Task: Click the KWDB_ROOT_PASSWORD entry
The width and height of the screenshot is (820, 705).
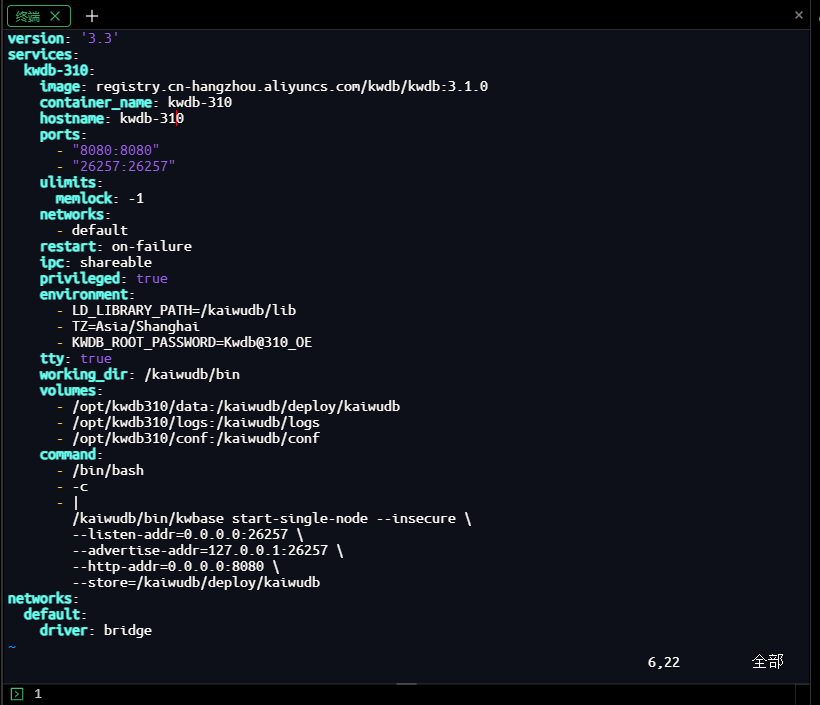Action: [x=192, y=343]
